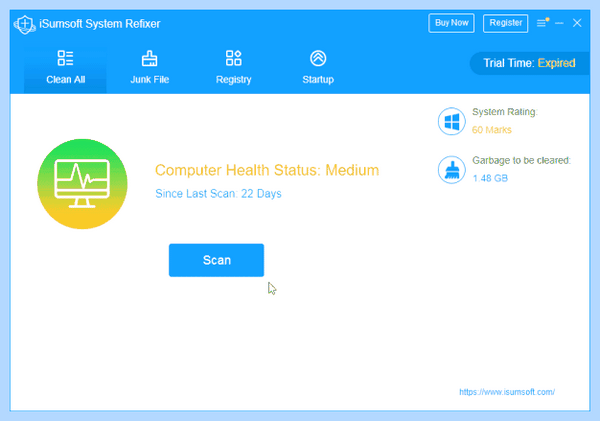
Task: Click the 1.48 GB garbage value
Action: (x=490, y=178)
